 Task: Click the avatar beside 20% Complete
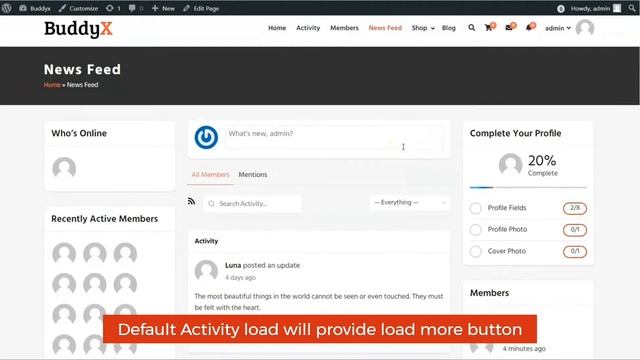(x=510, y=164)
